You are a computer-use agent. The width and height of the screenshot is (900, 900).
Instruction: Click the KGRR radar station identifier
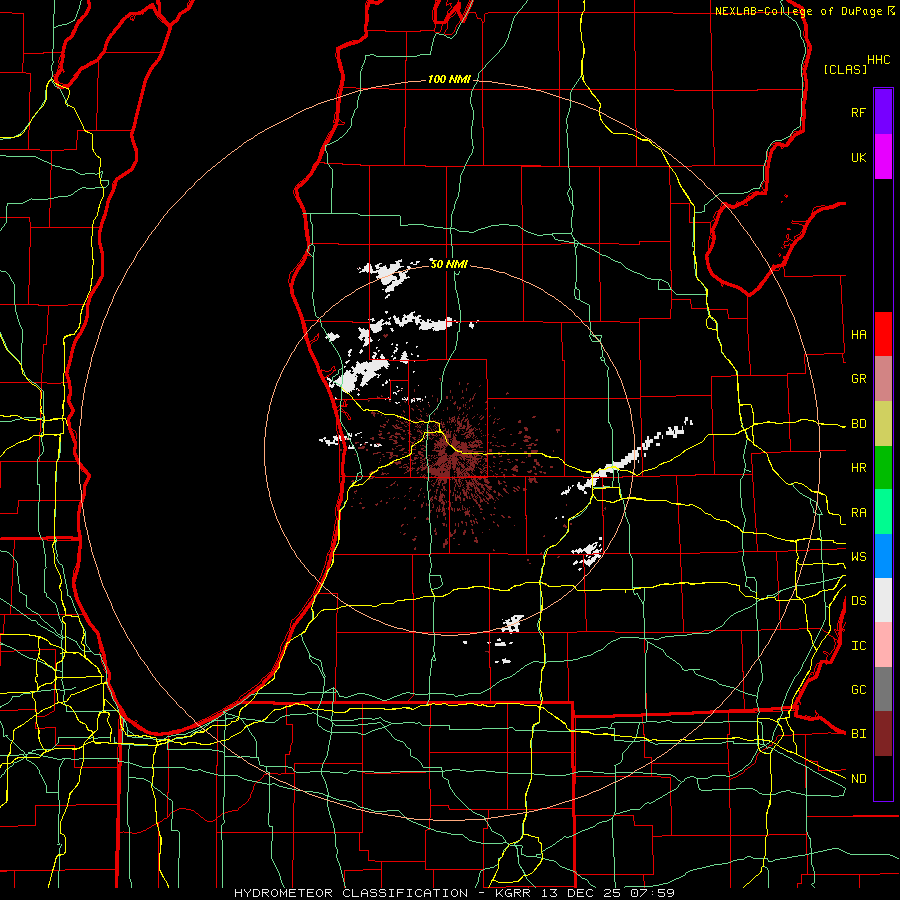[x=514, y=893]
